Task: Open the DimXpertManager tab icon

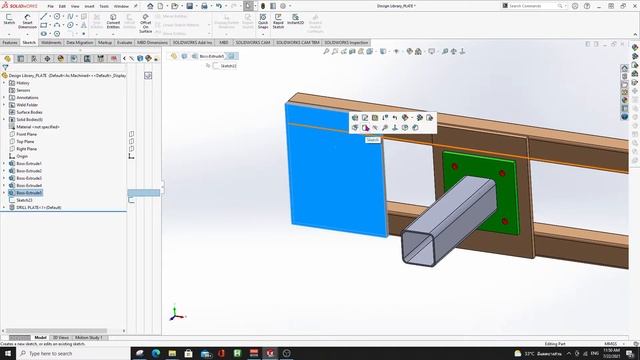Action: [47, 59]
